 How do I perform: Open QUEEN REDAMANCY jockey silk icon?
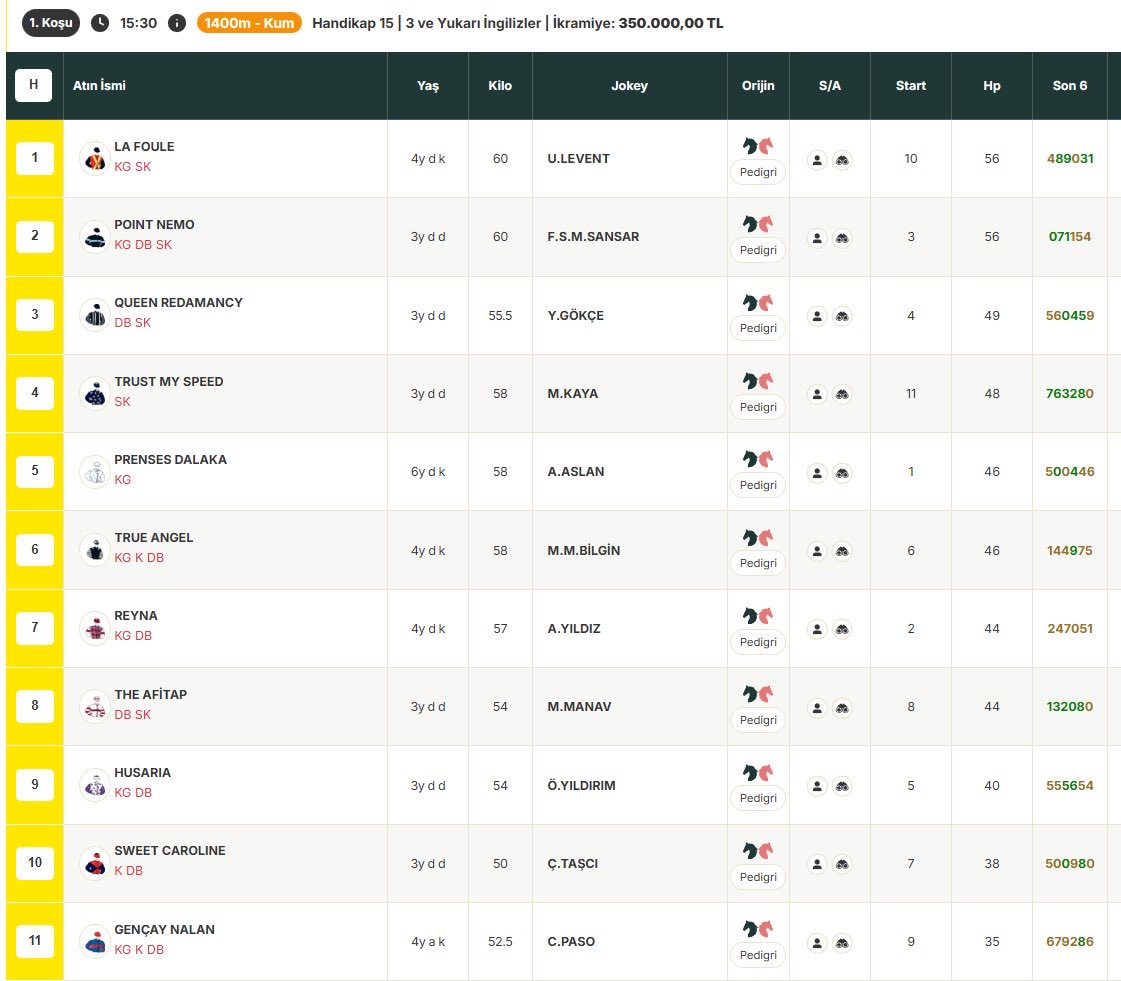tap(95, 315)
